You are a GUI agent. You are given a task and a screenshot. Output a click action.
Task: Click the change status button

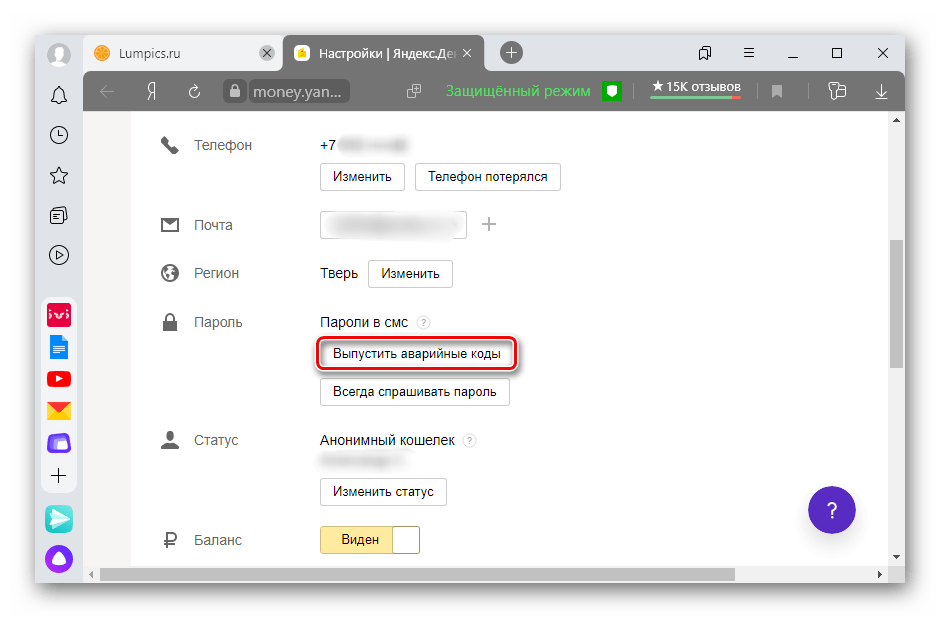[x=383, y=492]
